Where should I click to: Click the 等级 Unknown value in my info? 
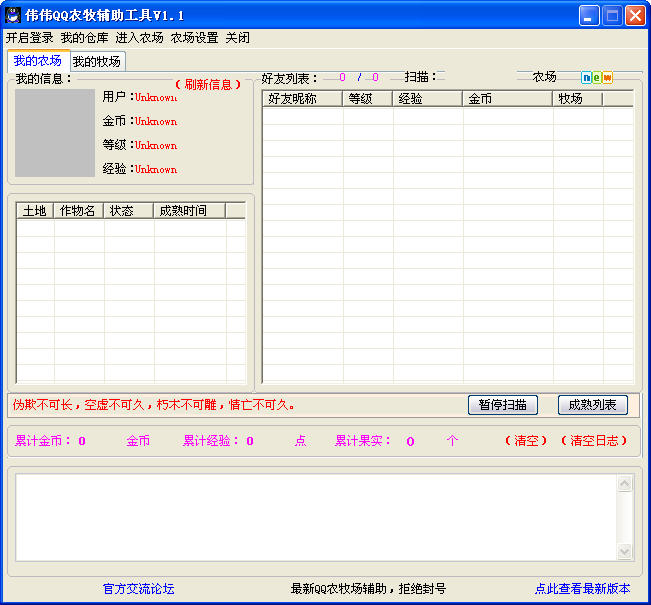156,145
